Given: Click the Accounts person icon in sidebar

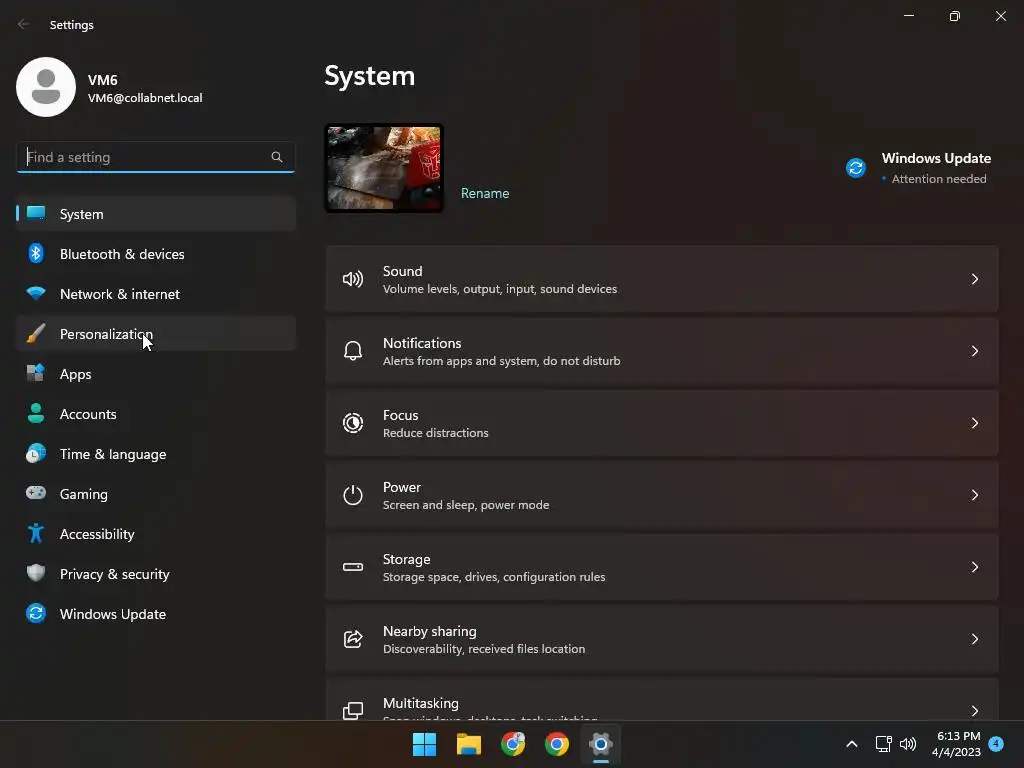Looking at the screenshot, I should [x=36, y=413].
